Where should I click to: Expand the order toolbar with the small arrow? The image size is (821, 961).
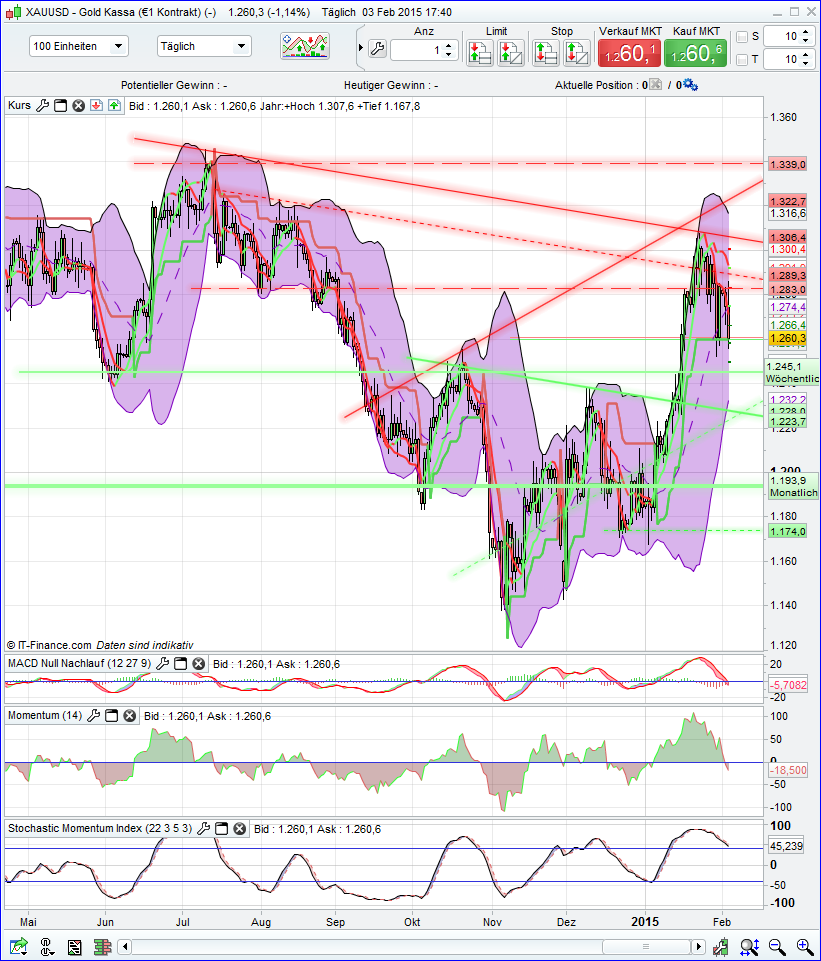coord(361,47)
